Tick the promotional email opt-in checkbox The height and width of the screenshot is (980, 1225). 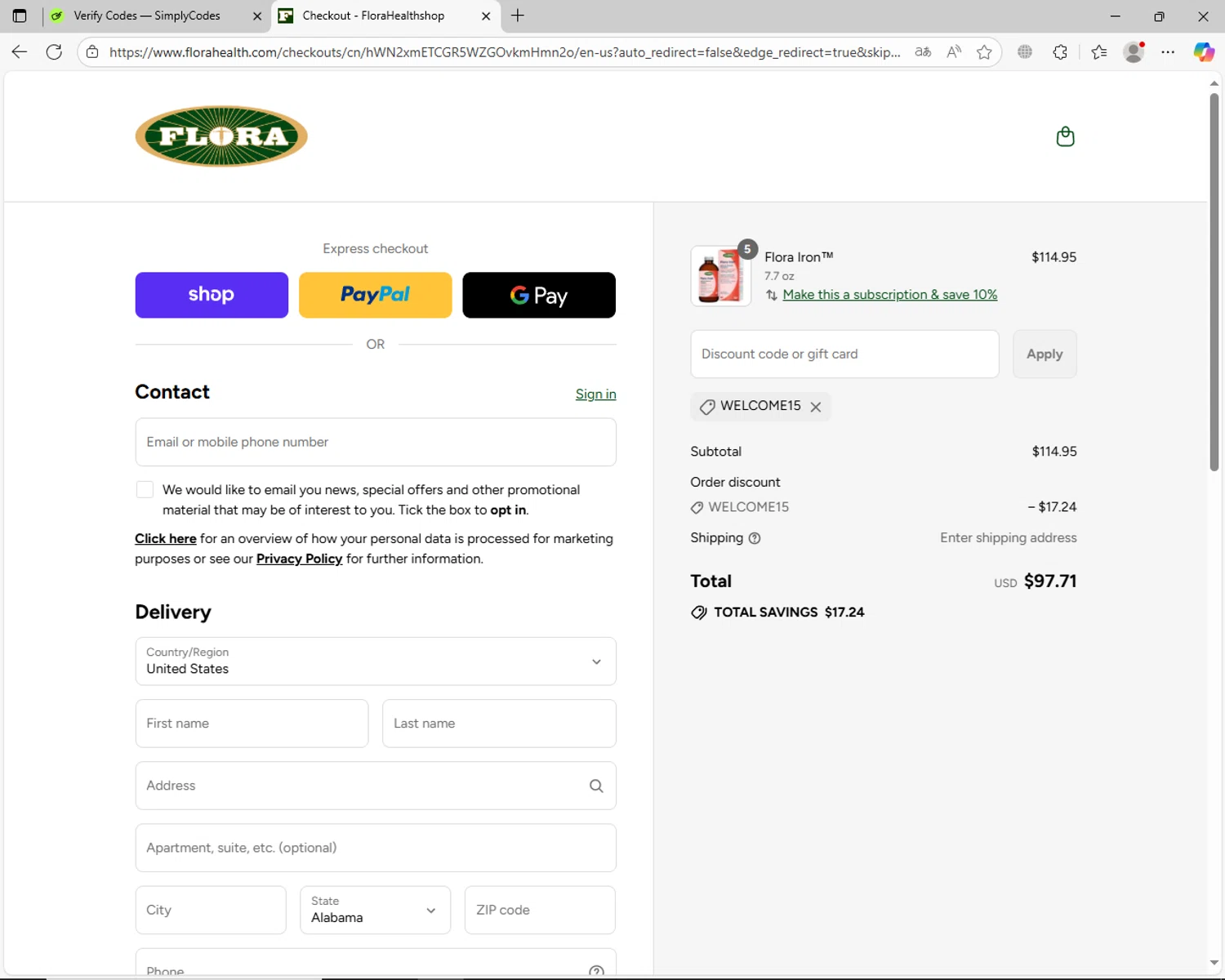click(x=145, y=489)
